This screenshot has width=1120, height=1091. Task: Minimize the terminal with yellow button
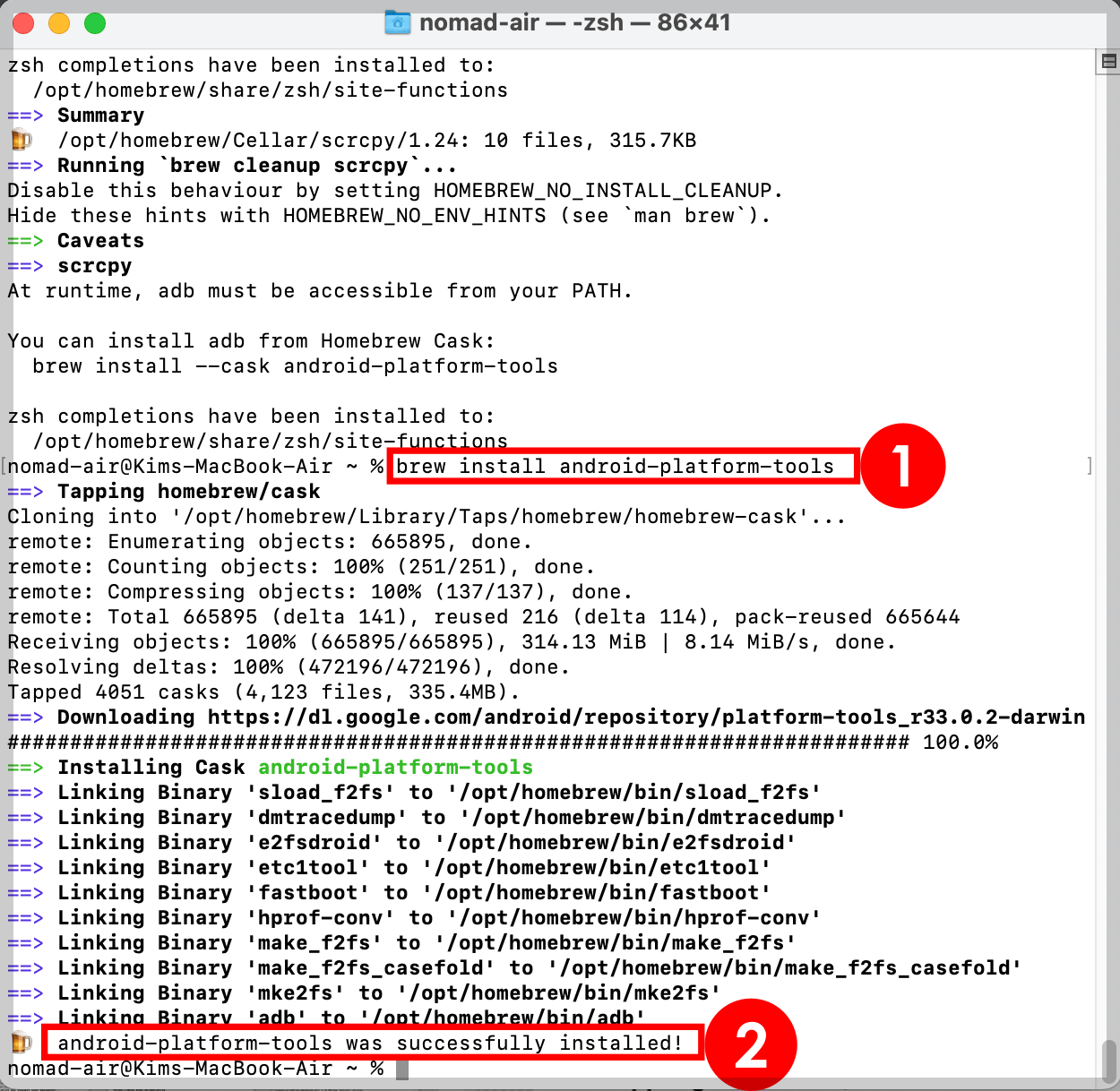coord(59,23)
